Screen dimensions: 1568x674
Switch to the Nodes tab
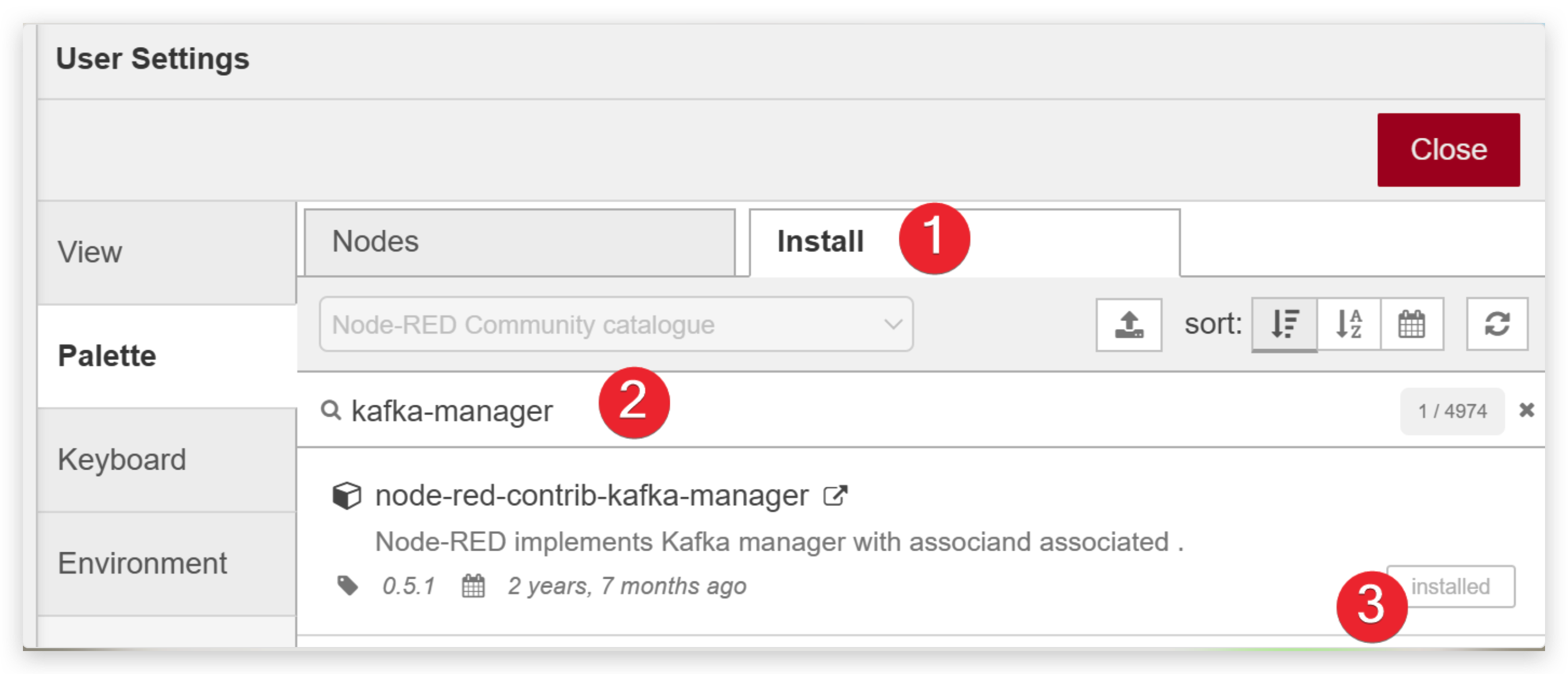519,242
